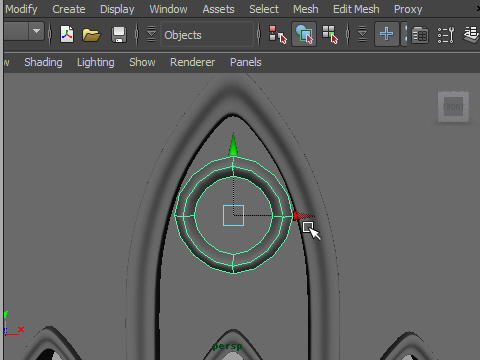Open the Modify menu
This screenshot has width=480, height=360.
[21, 9]
